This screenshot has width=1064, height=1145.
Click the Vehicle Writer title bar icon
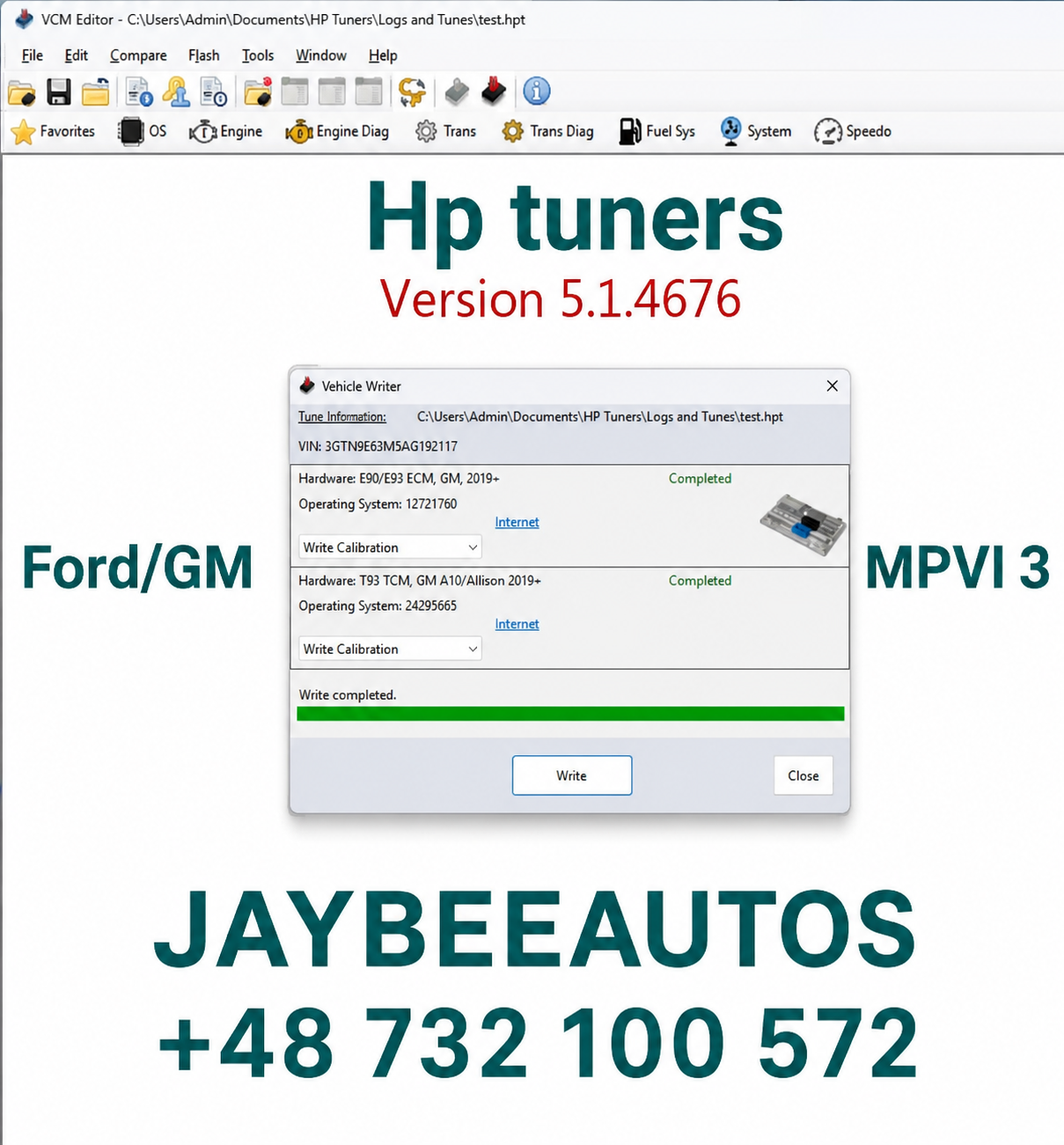coord(307,385)
